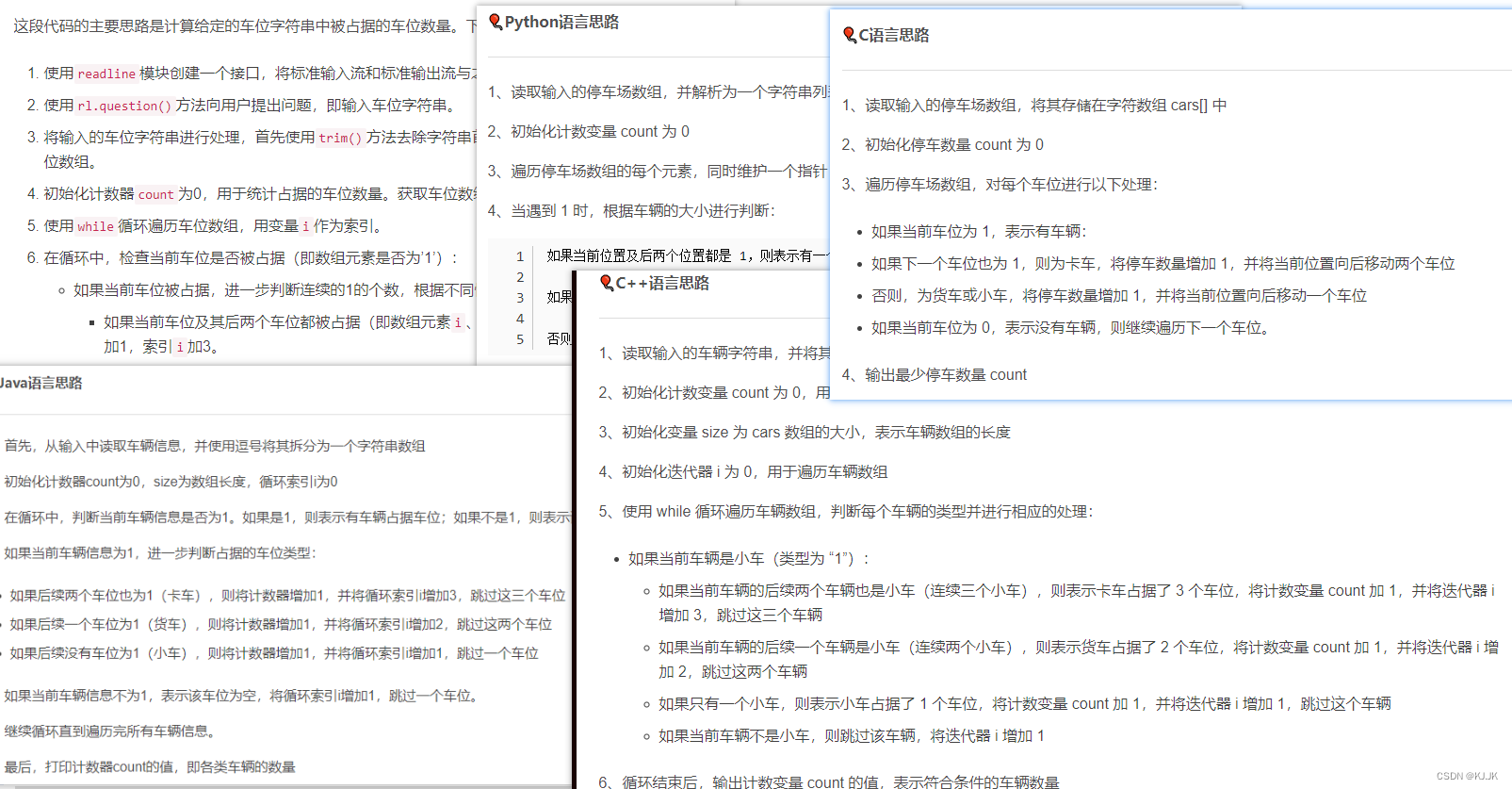Select the C语言思路 heading
This screenshot has width=1512, height=789.
click(x=894, y=36)
